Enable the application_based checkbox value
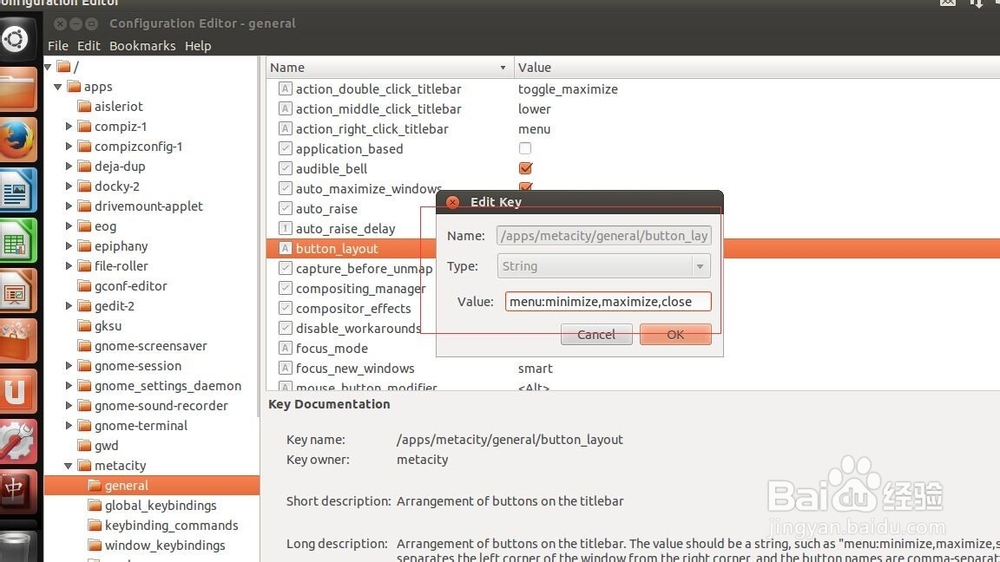The image size is (1000, 562). [x=525, y=148]
